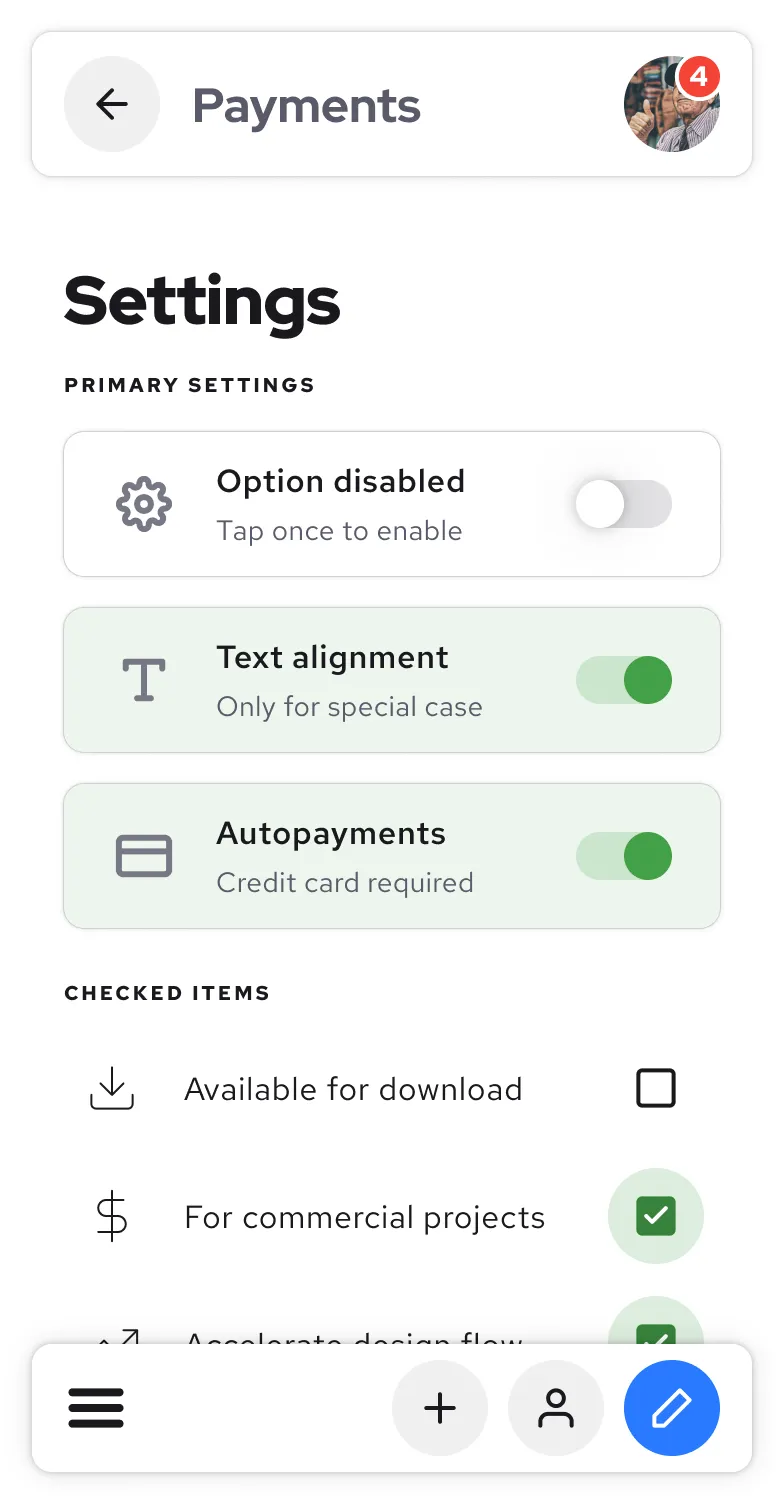
Task: Enable the Option disabled toggle
Action: [x=623, y=504]
